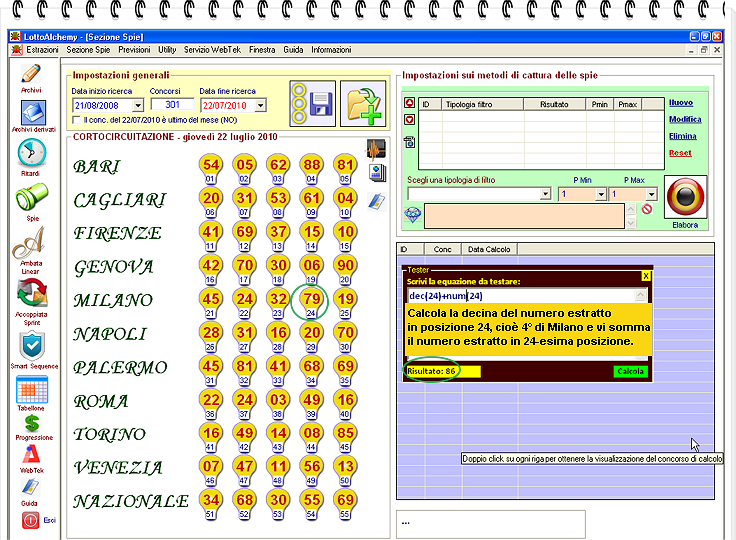This screenshot has width=736, height=540.
Task: Click the blue notebook icon beside the draw board
Action: click(x=376, y=202)
